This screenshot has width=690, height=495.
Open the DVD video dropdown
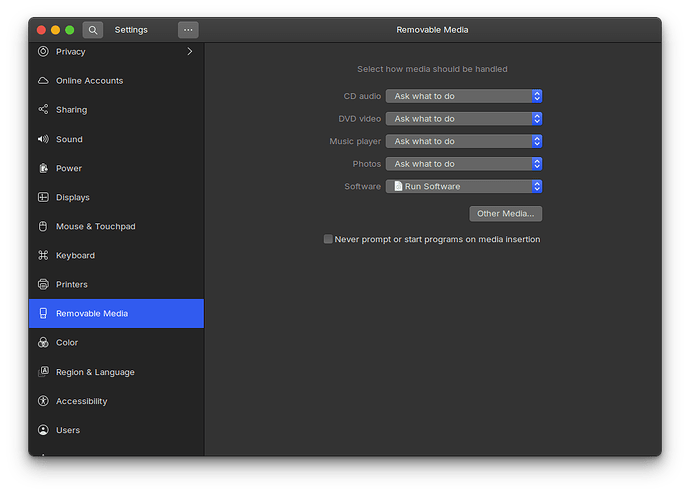click(x=464, y=119)
